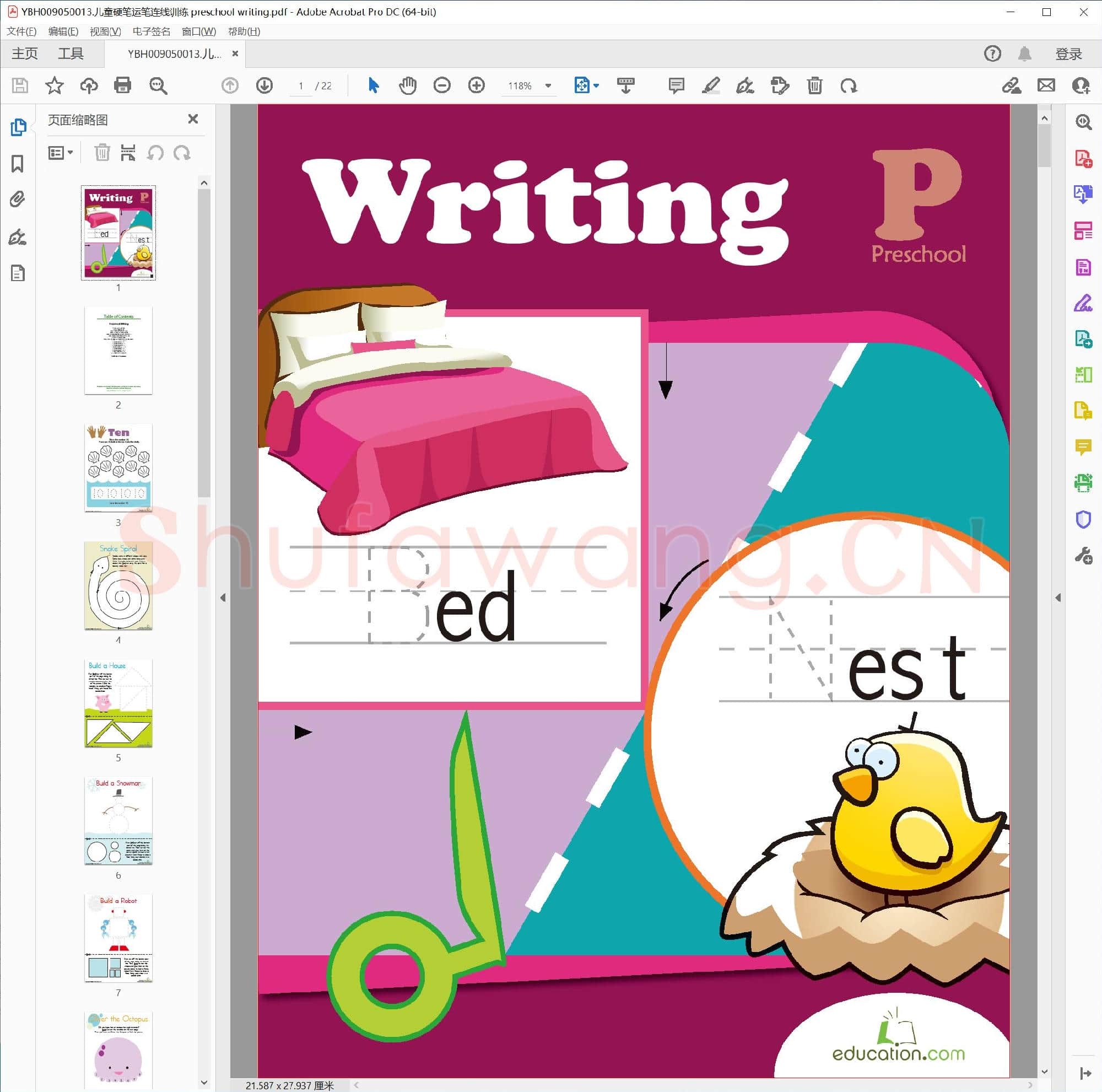The width and height of the screenshot is (1102, 1092).
Task: Open the 视图 menu
Action: tap(106, 31)
